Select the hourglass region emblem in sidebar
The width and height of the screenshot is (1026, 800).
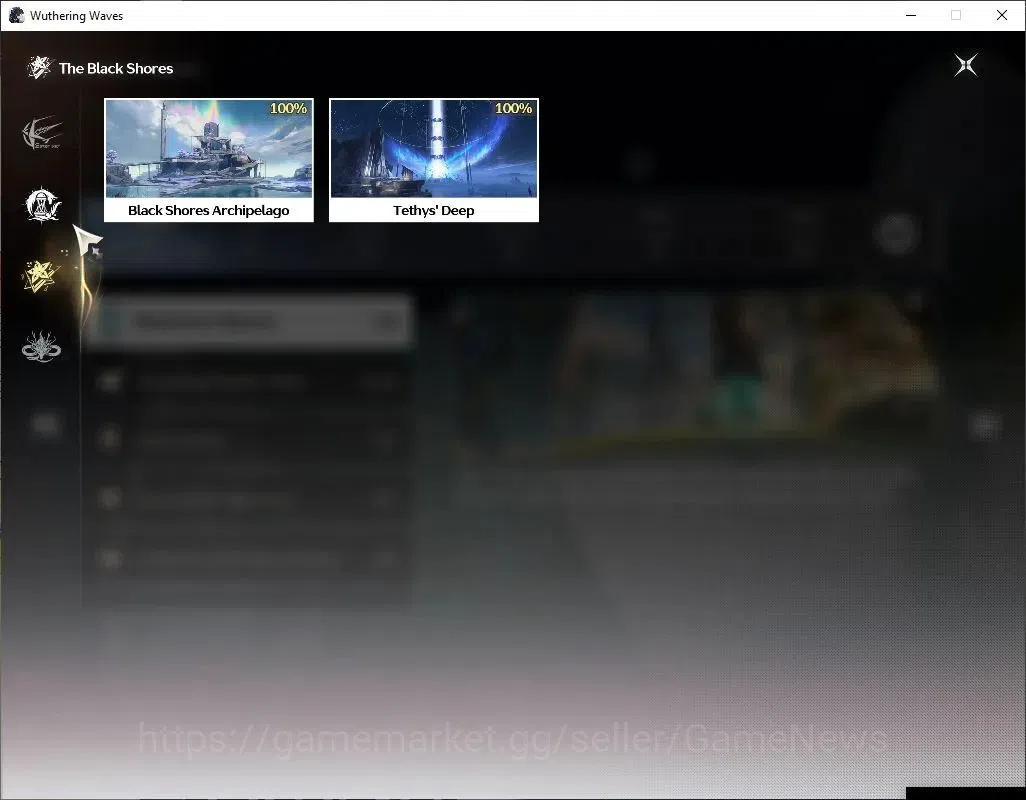(x=43, y=205)
